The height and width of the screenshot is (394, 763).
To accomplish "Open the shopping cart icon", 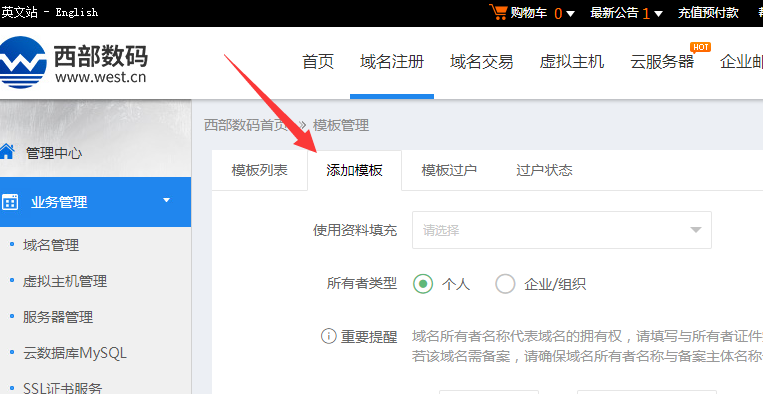I will pyautogui.click(x=498, y=12).
